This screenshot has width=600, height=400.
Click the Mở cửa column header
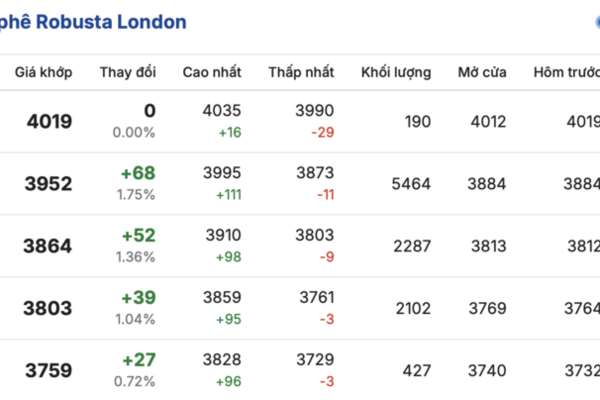tap(482, 72)
